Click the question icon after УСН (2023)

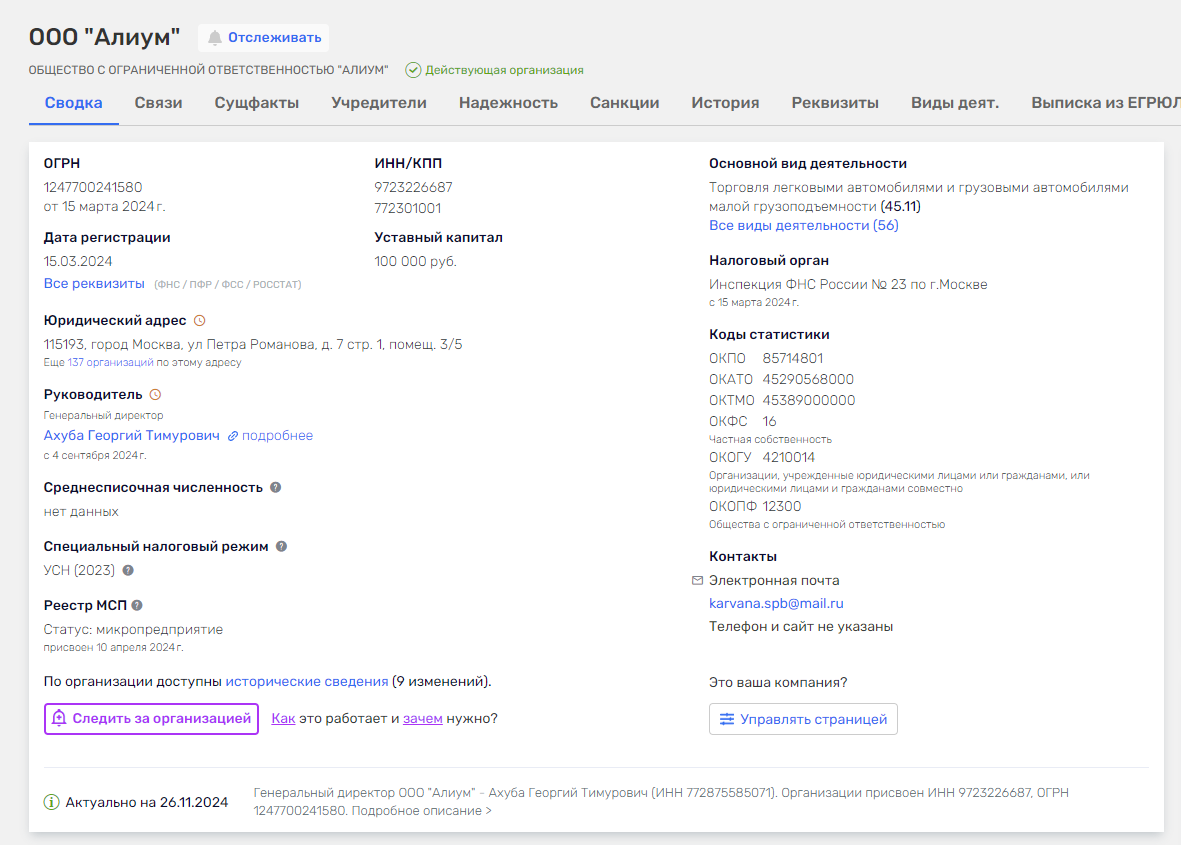tap(128, 570)
